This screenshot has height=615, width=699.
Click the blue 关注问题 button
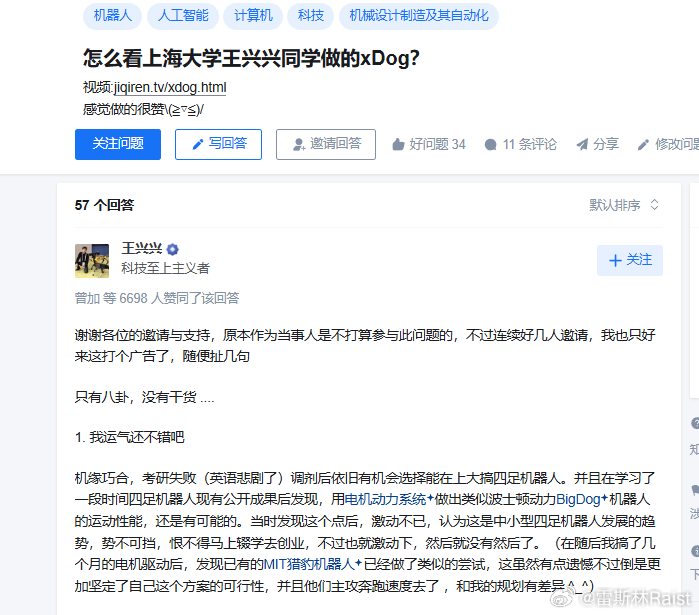[118, 144]
